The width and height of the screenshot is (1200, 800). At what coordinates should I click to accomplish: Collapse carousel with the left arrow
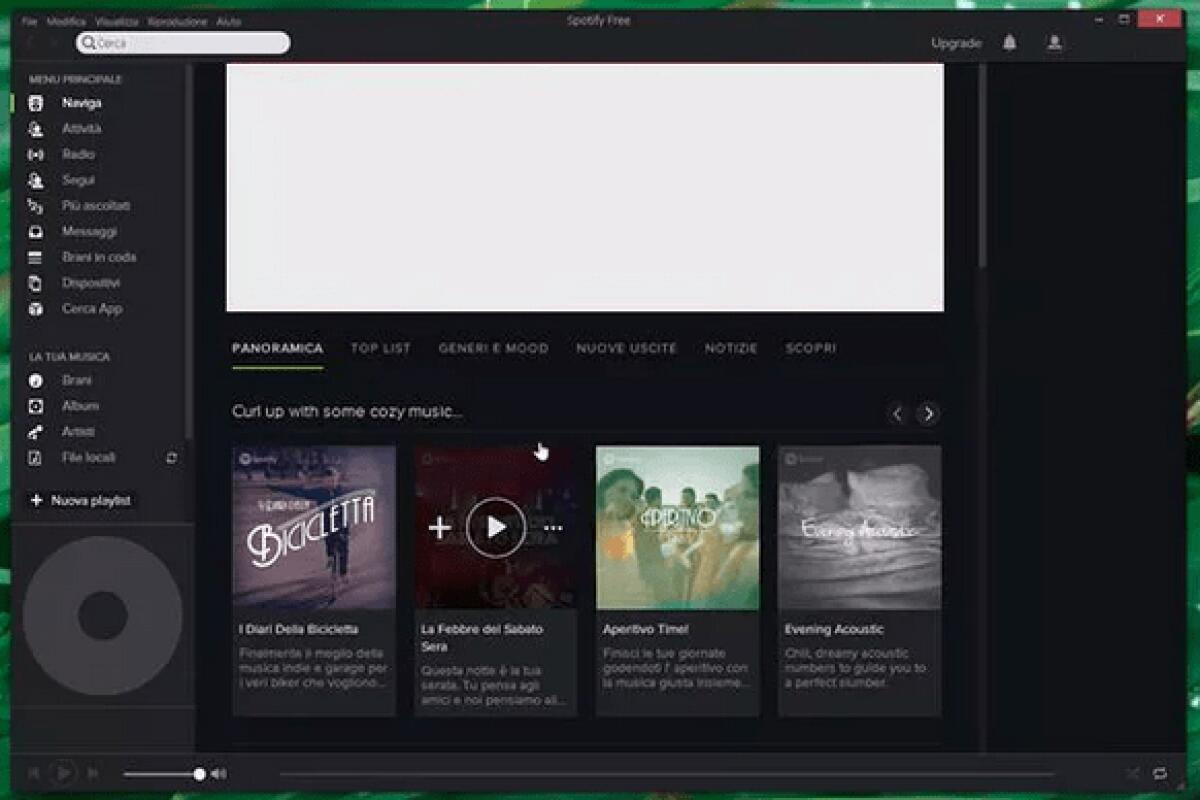(x=897, y=413)
